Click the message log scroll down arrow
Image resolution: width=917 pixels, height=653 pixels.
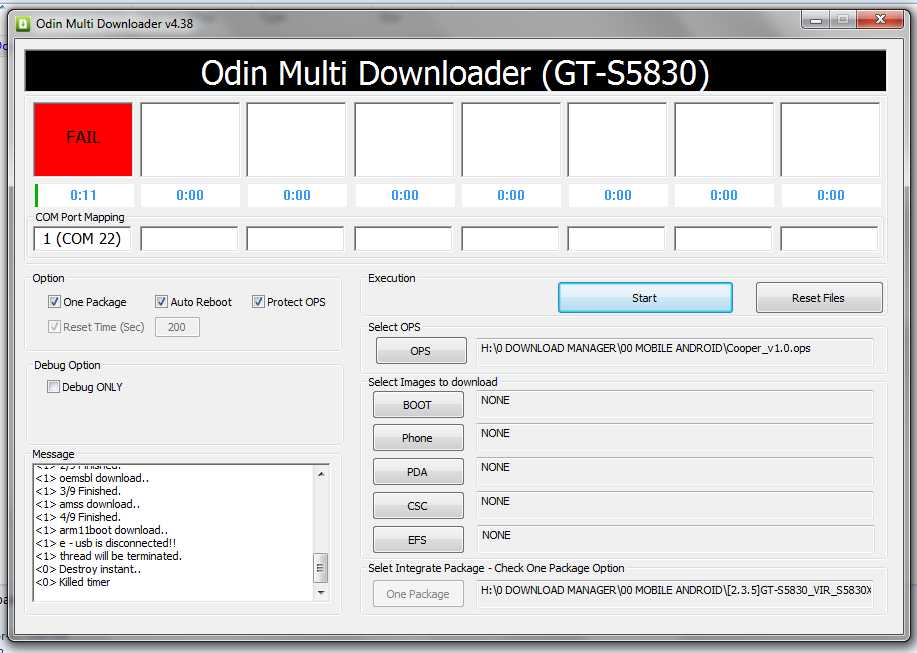(321, 592)
